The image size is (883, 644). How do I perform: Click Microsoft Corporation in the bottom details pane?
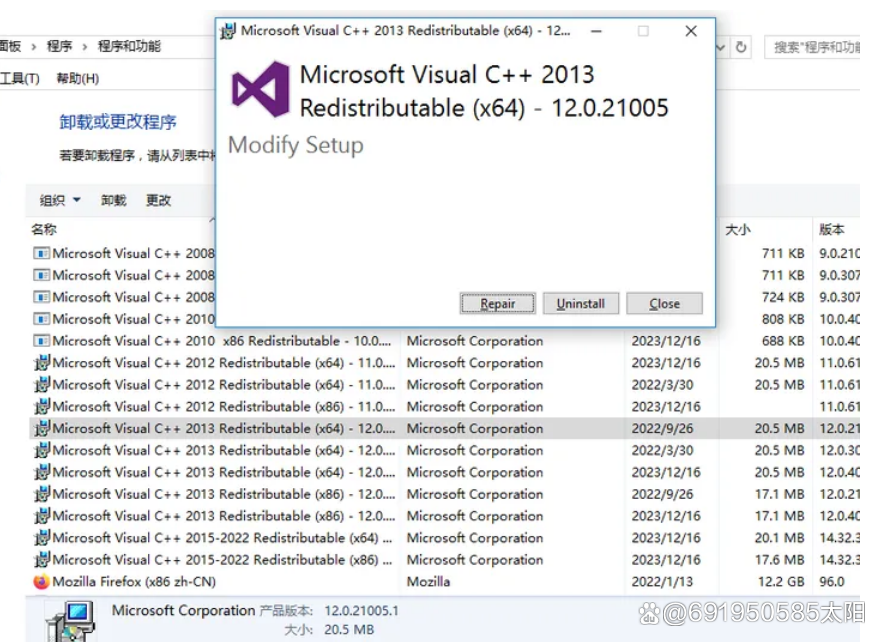[184, 610]
